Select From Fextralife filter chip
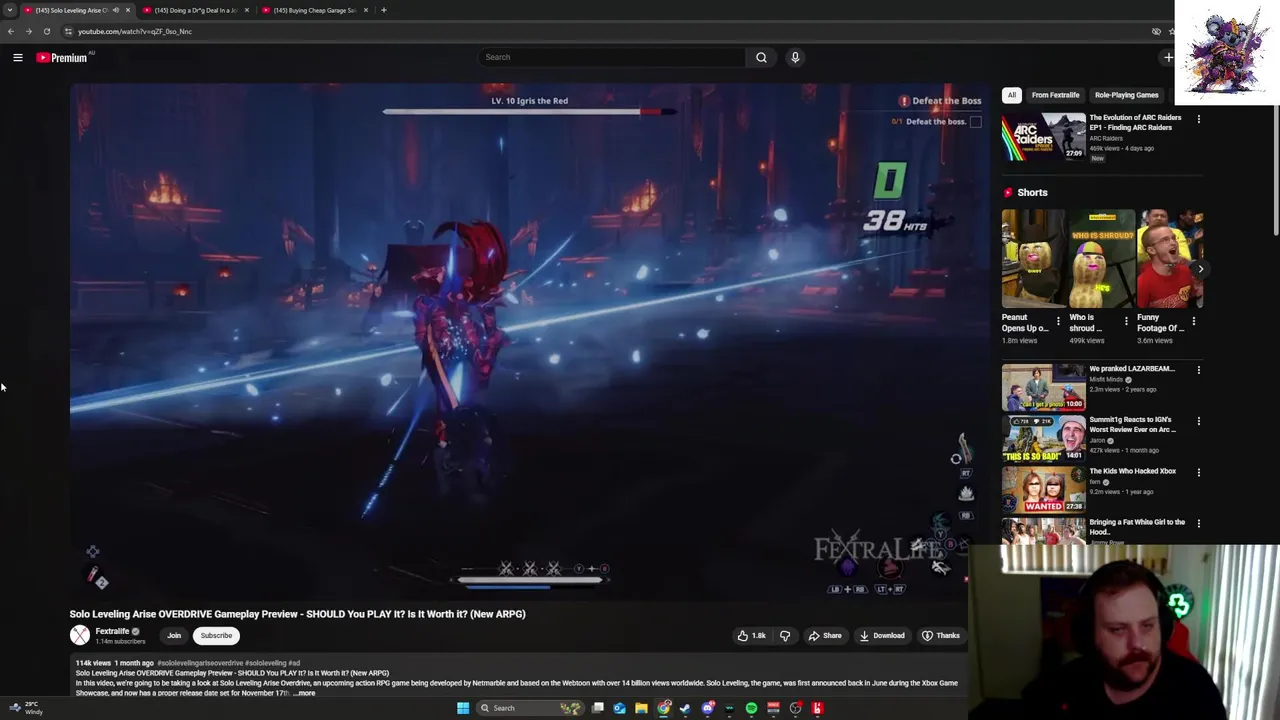 [1055, 95]
